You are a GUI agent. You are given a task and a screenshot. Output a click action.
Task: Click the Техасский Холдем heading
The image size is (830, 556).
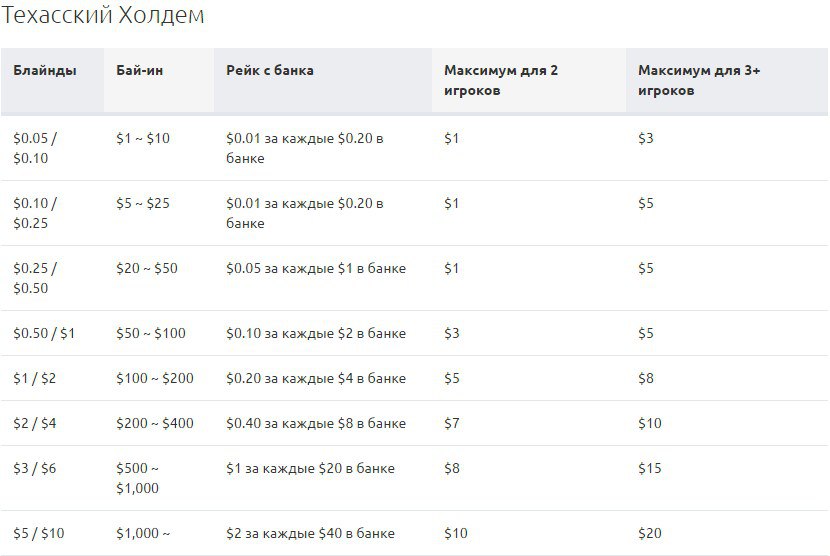(x=103, y=15)
